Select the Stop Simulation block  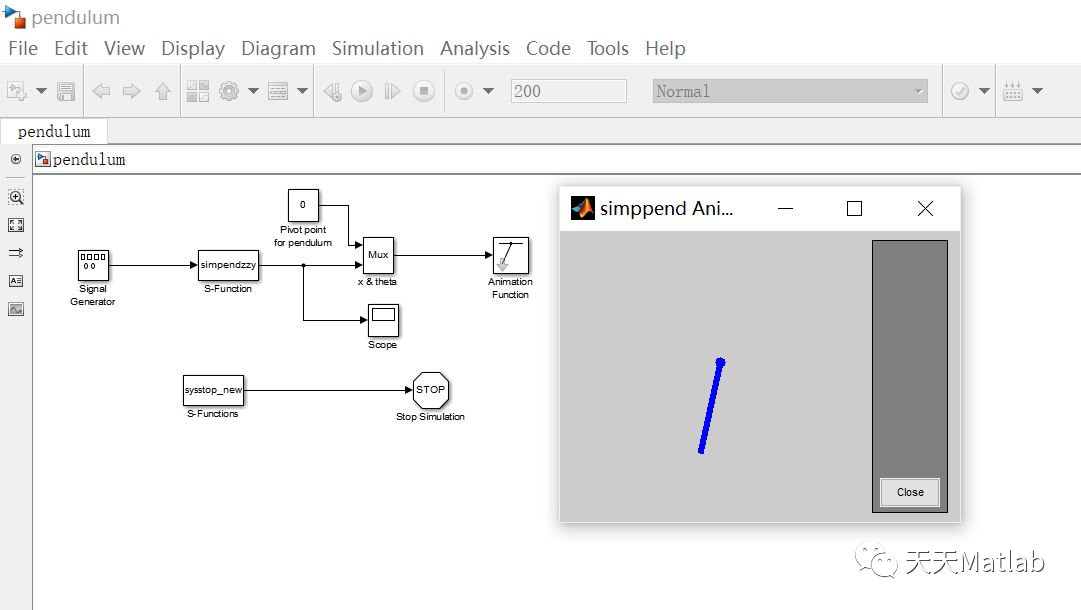click(x=431, y=390)
